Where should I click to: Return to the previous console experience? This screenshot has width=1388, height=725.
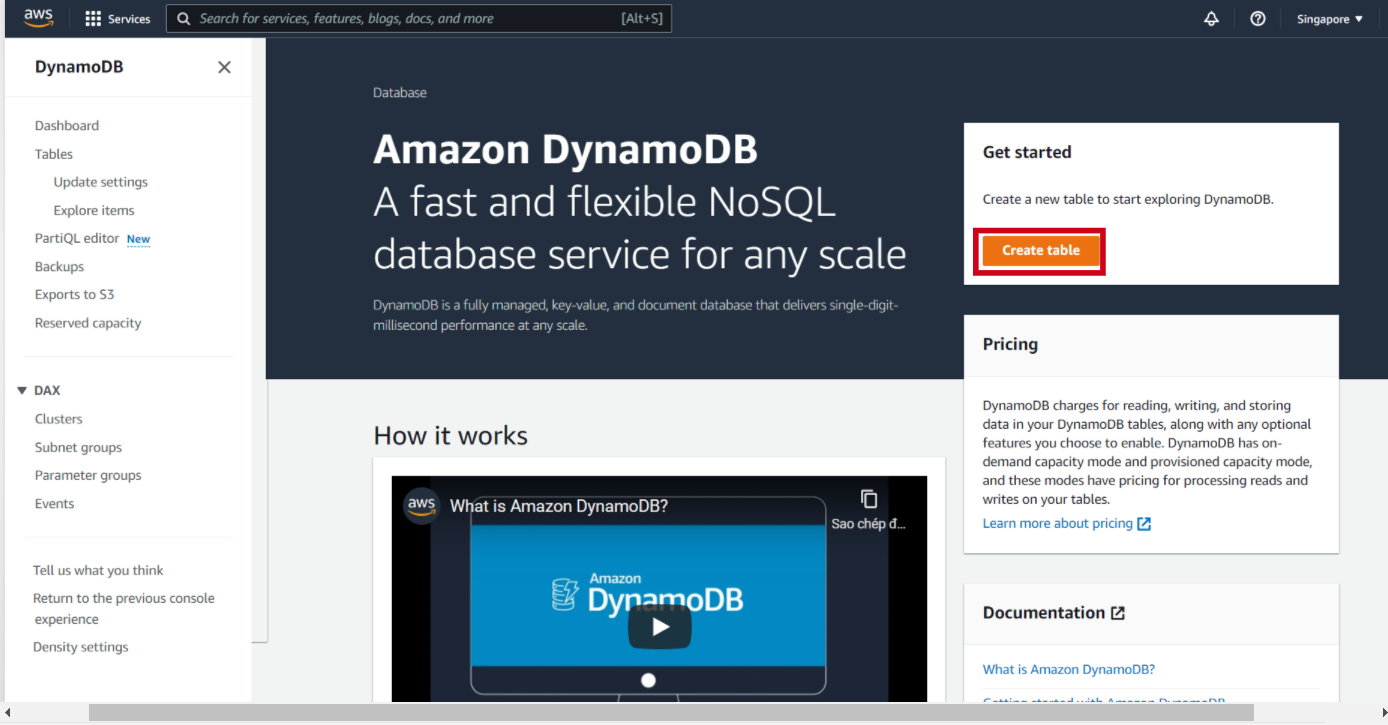[124, 609]
